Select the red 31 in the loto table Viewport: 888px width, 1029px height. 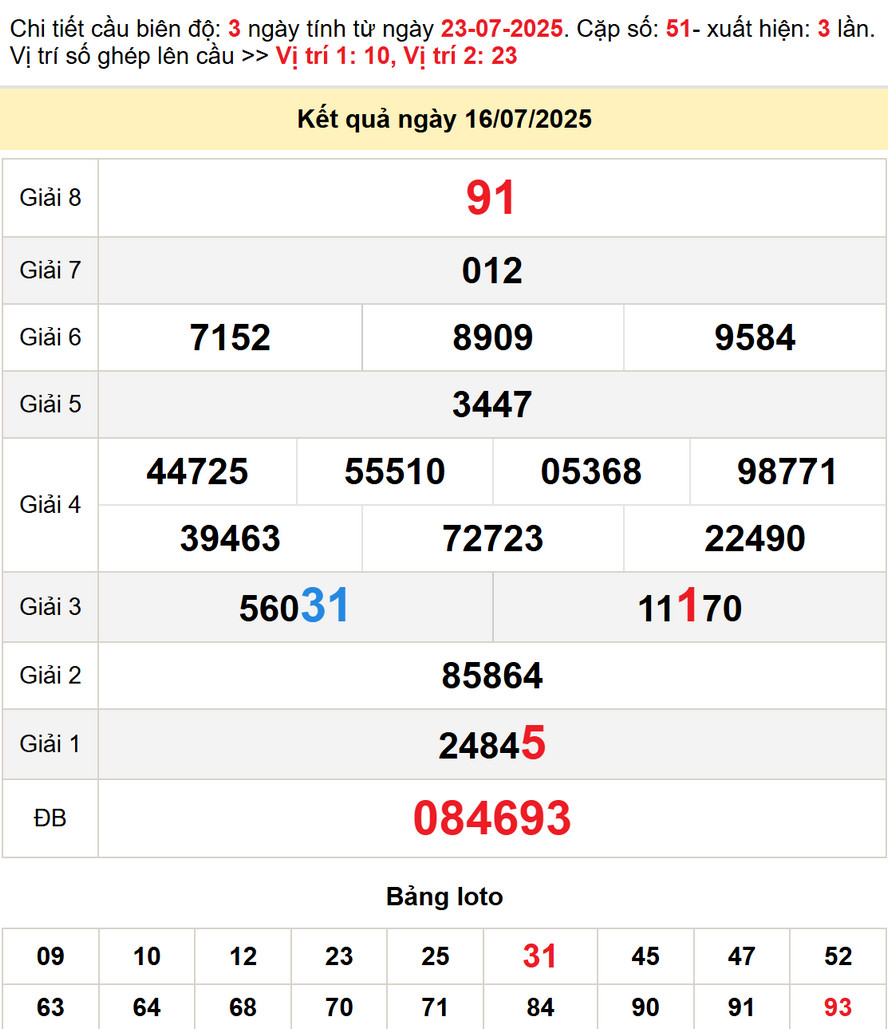click(x=539, y=956)
